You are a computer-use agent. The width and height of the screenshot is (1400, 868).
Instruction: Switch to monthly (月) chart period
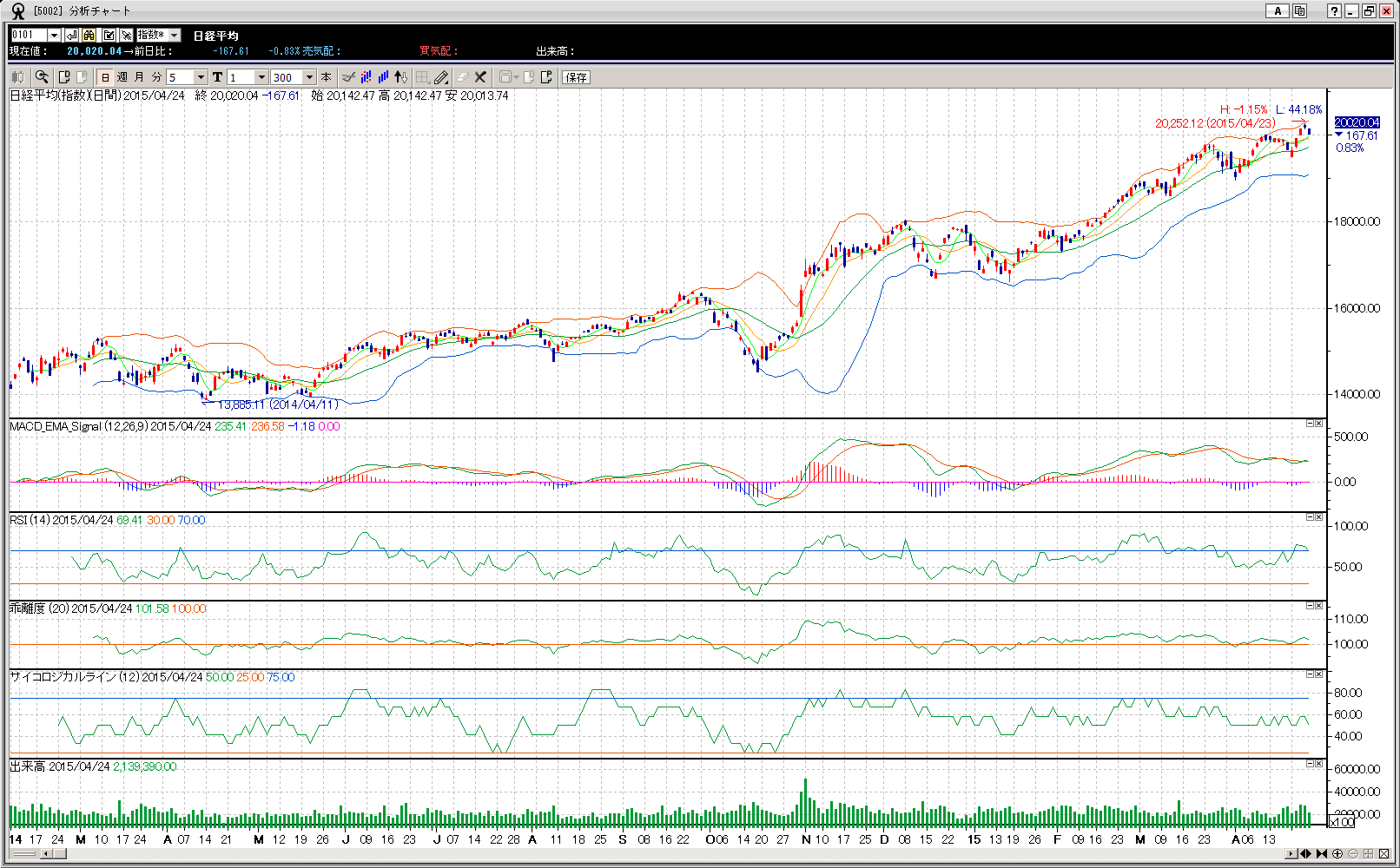[x=139, y=77]
